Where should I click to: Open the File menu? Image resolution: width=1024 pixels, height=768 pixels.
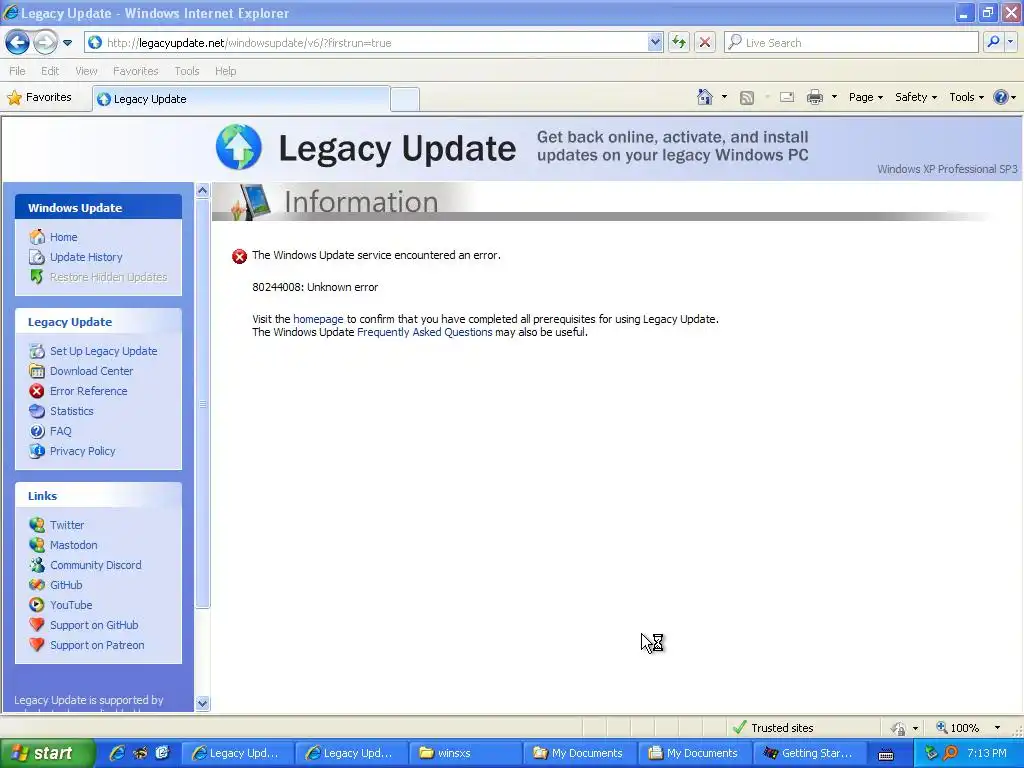coord(17,71)
